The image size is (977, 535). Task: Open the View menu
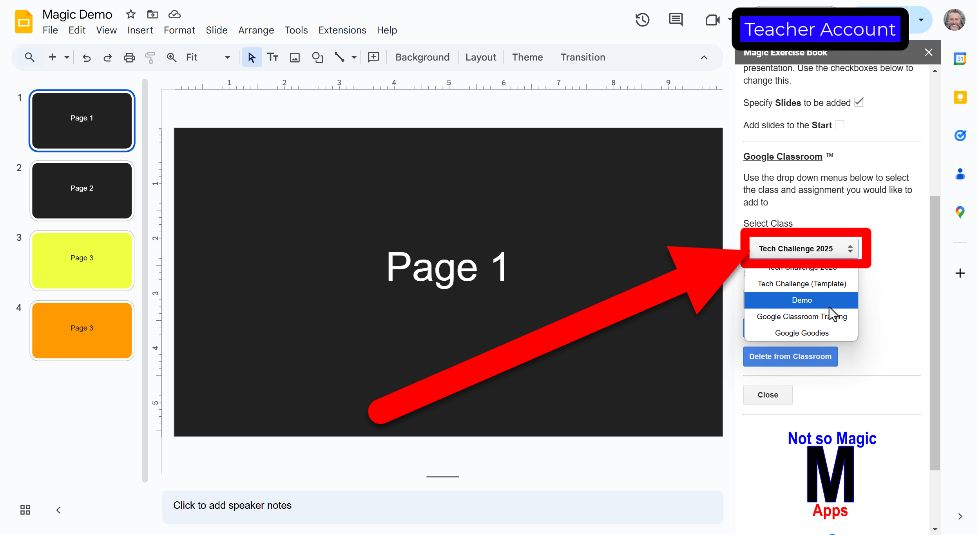click(x=106, y=30)
